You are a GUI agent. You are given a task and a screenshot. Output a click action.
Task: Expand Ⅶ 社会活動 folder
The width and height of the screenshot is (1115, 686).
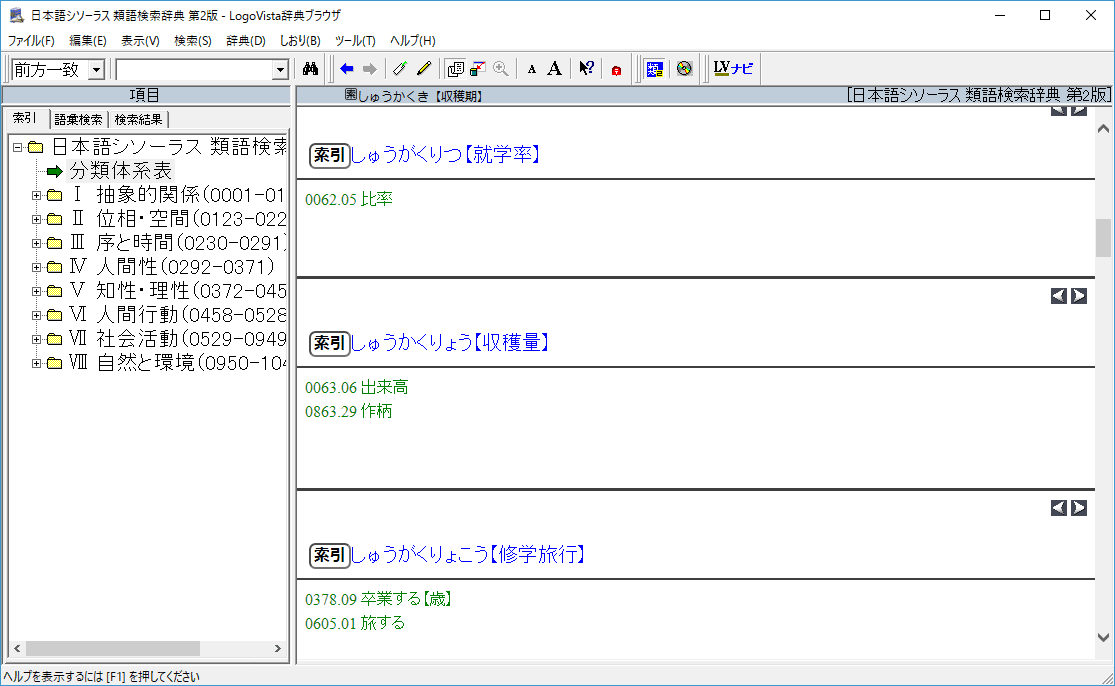tap(36, 339)
